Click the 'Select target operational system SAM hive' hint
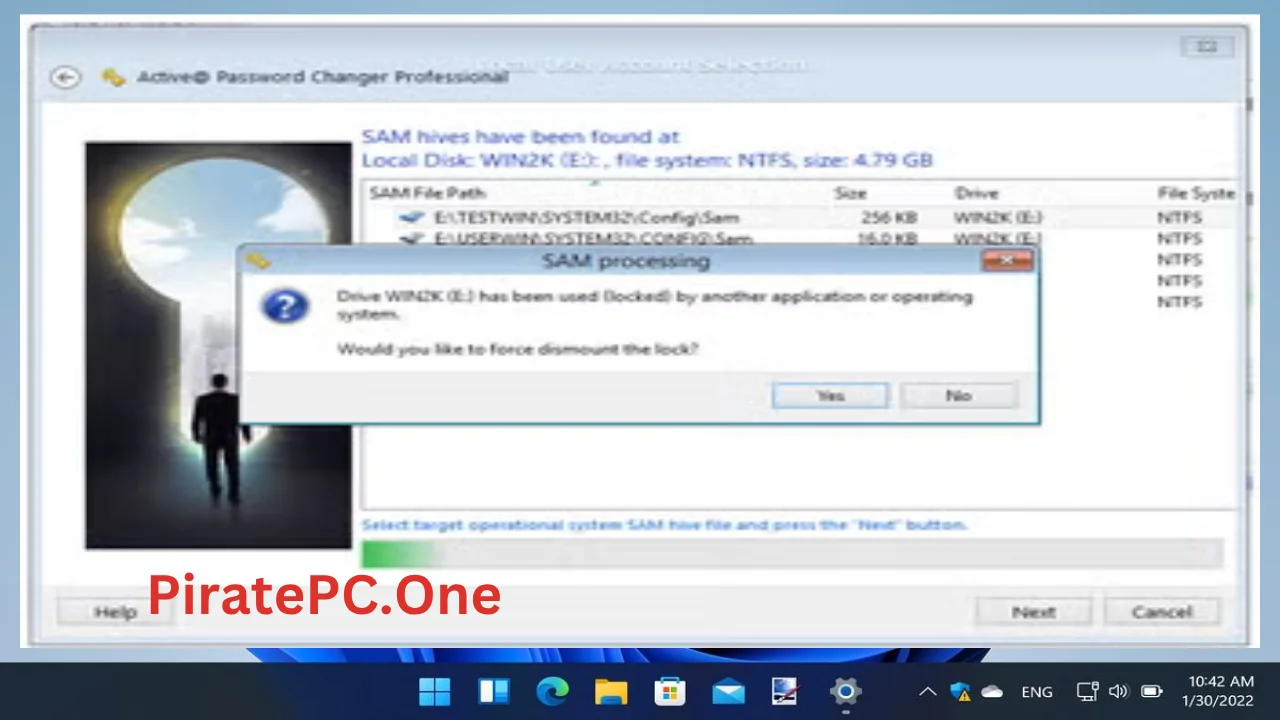 coord(664,525)
